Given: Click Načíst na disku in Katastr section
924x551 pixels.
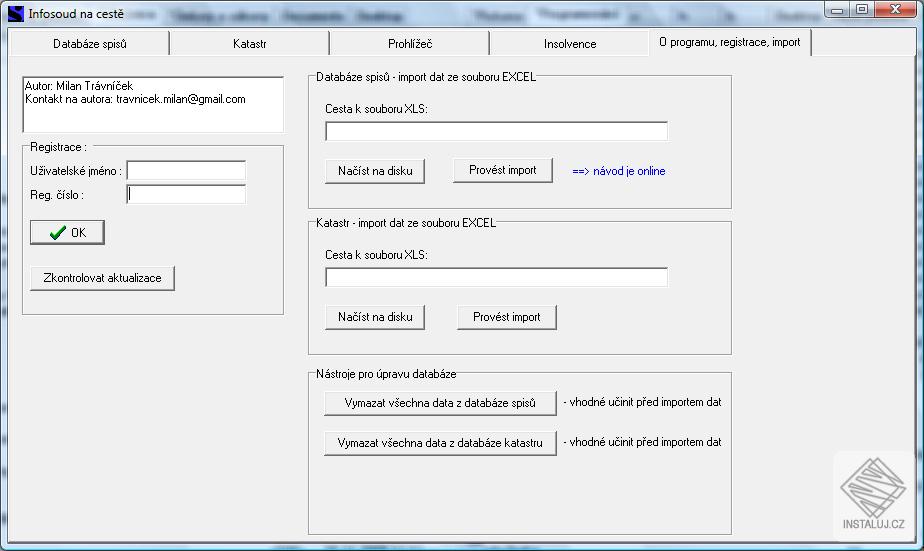Looking at the screenshot, I should [x=375, y=317].
